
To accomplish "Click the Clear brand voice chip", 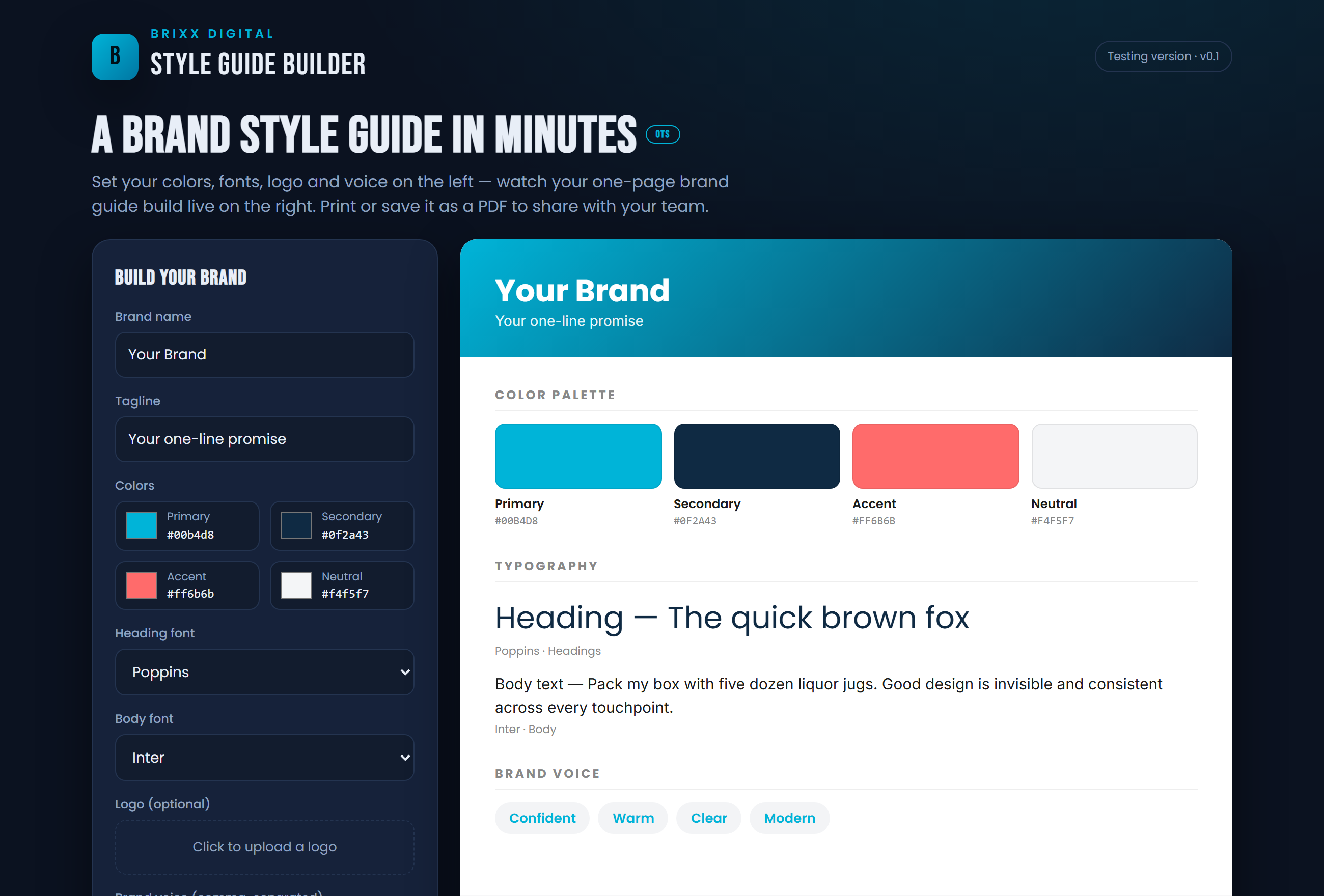I will click(709, 818).
